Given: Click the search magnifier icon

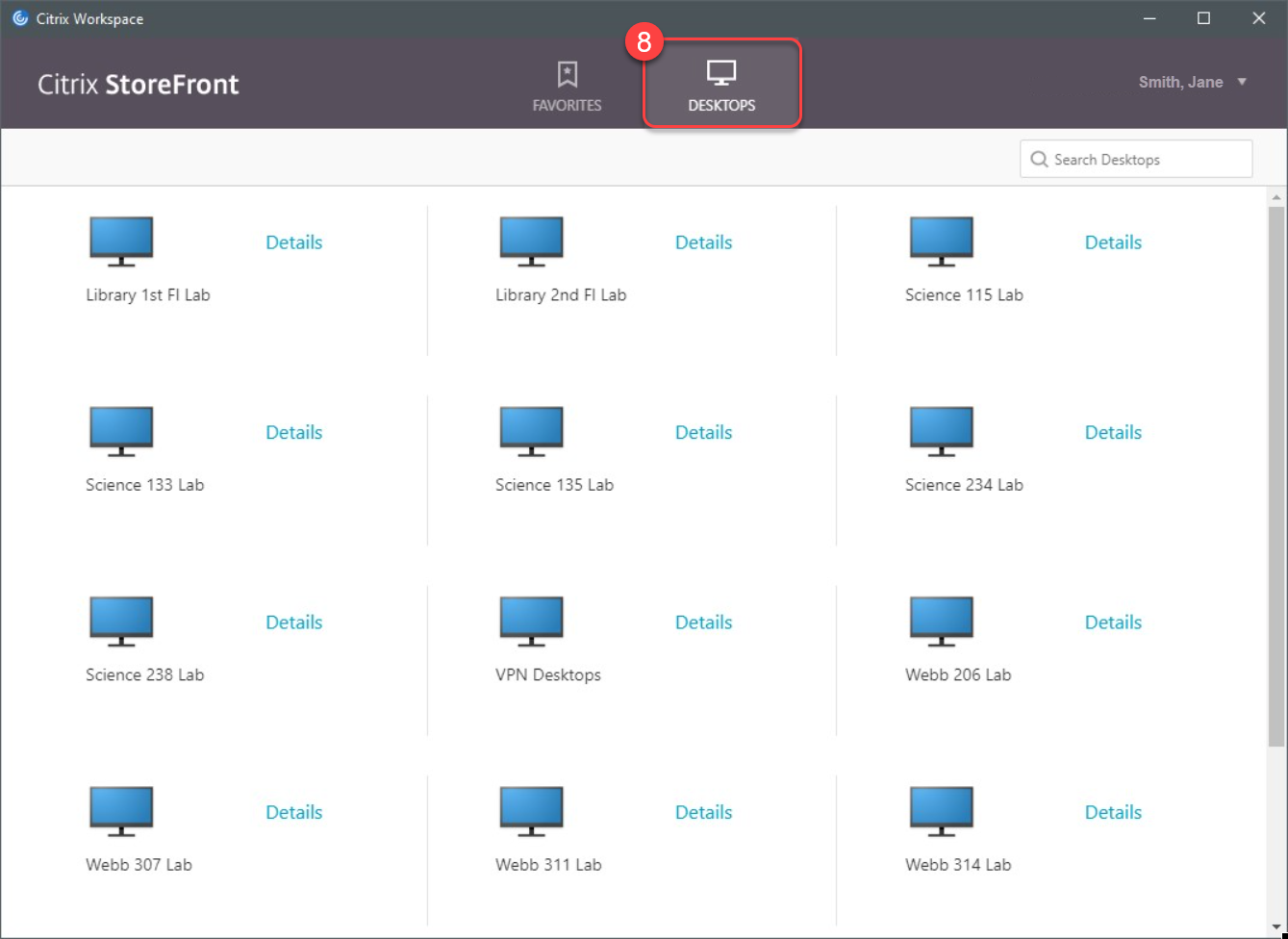Looking at the screenshot, I should tap(1039, 160).
